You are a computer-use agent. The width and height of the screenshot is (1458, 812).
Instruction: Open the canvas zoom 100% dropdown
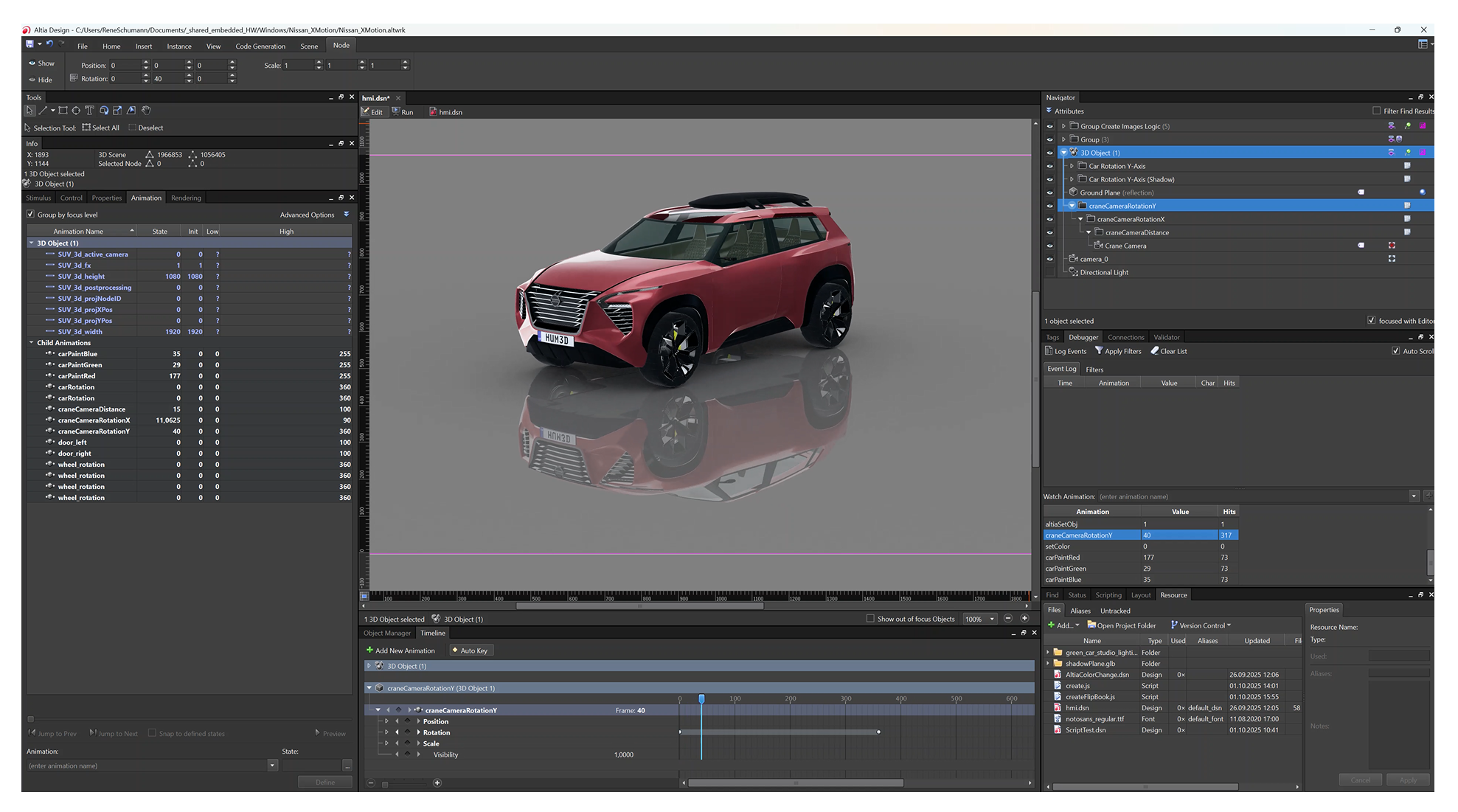tap(992, 619)
